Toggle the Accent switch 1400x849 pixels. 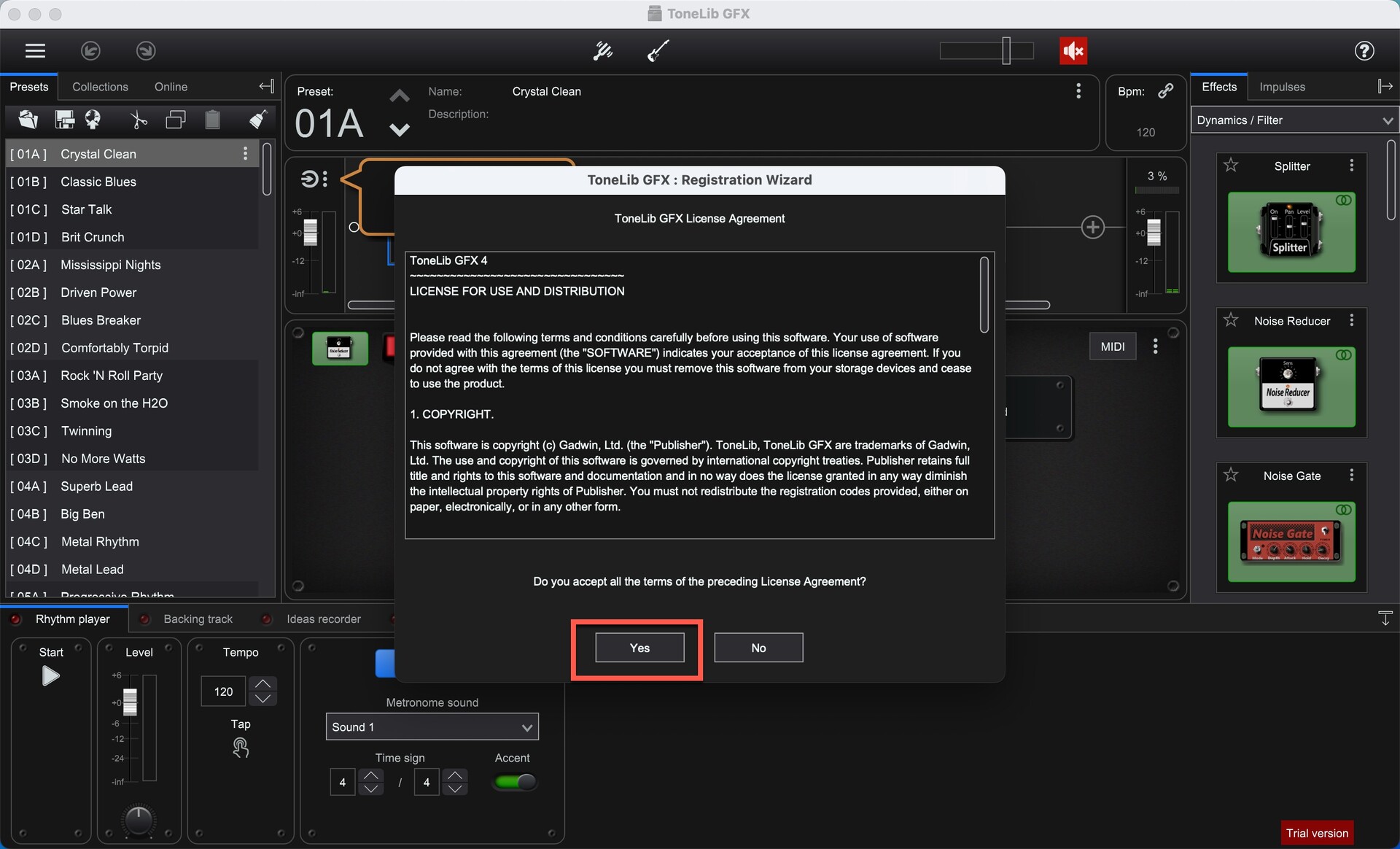515,782
